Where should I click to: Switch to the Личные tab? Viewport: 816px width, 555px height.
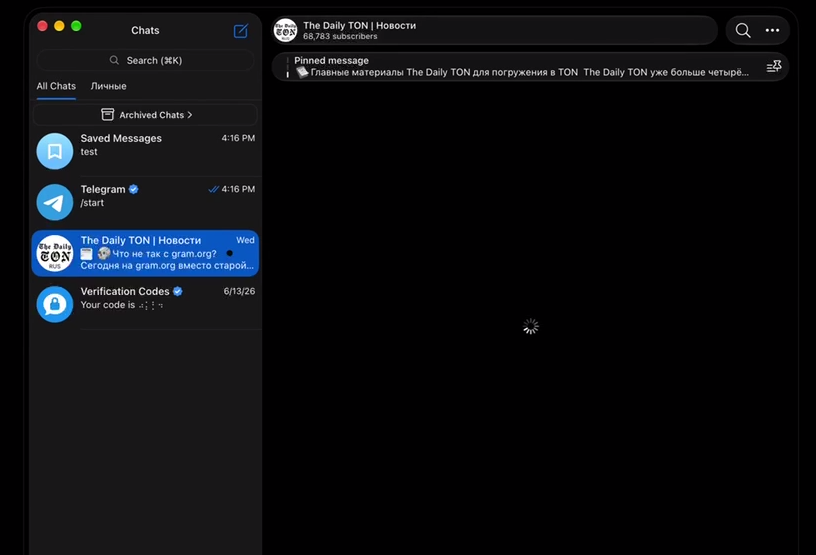[x=108, y=86]
